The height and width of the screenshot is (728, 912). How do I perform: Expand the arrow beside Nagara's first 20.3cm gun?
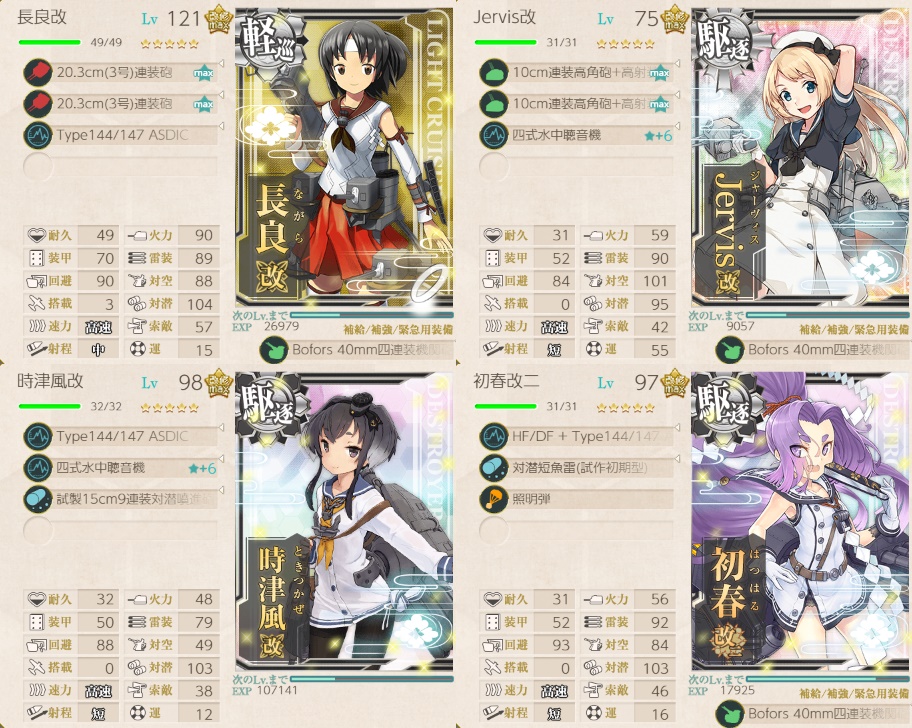click(x=221, y=63)
